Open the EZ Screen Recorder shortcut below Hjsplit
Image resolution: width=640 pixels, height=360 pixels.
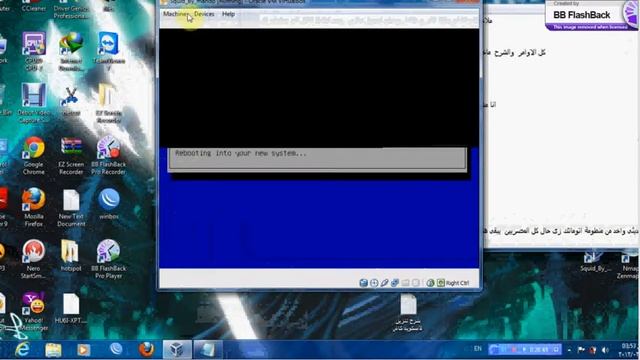[71, 156]
